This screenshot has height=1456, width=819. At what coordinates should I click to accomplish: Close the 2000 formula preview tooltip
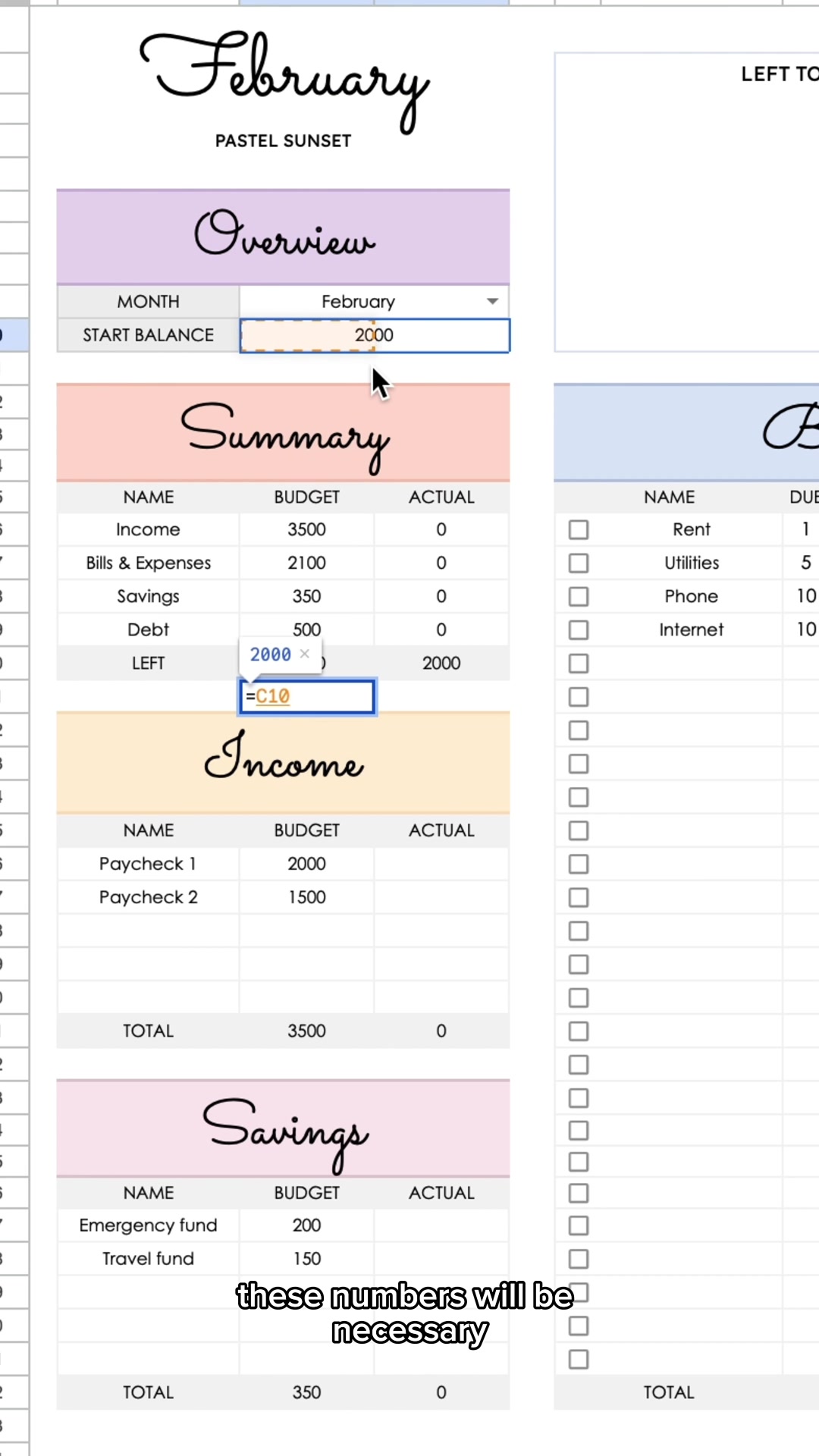[x=305, y=654]
